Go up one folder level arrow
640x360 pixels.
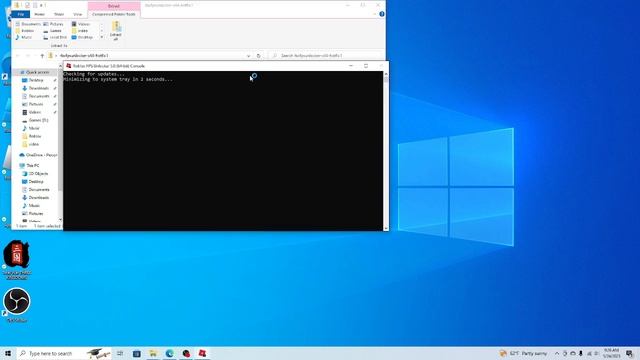click(42, 56)
